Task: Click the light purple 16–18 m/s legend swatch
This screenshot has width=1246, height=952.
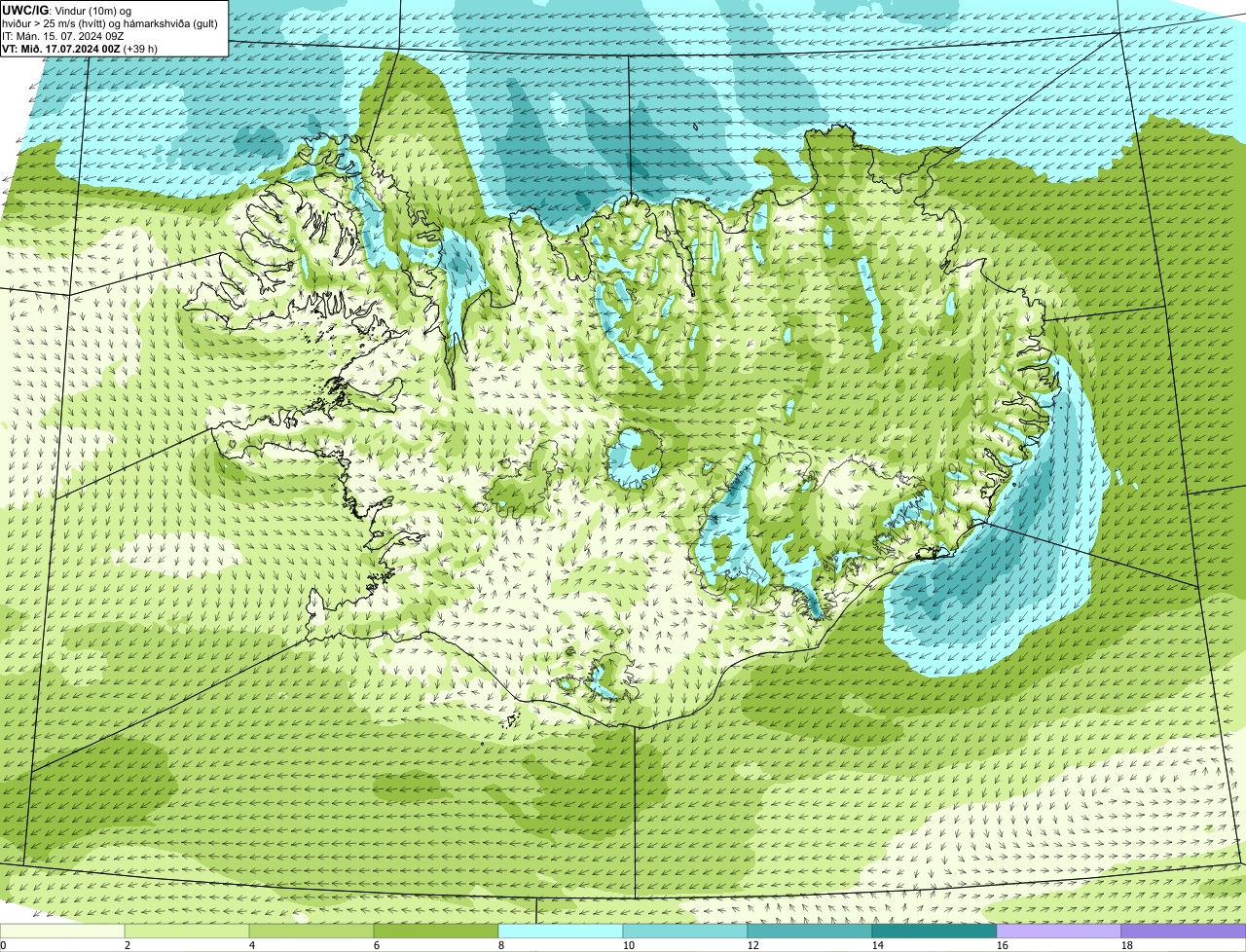Action: point(1059,931)
